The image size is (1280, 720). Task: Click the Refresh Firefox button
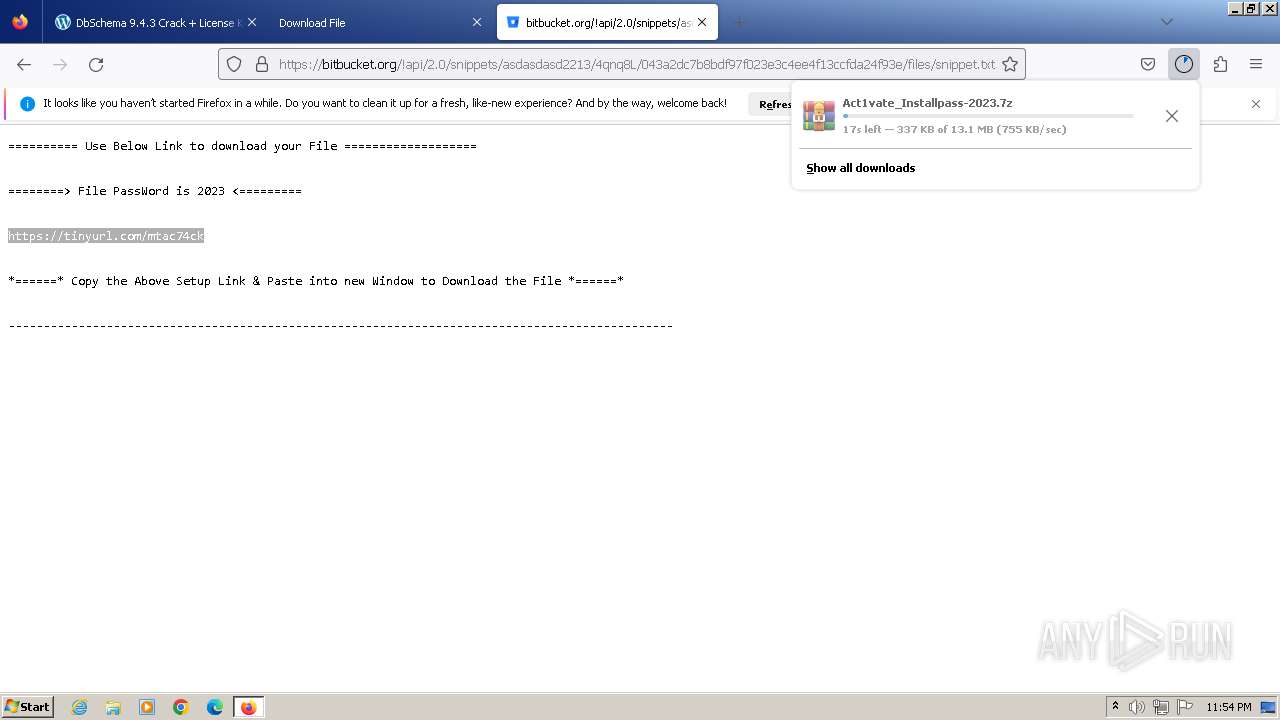tap(771, 104)
